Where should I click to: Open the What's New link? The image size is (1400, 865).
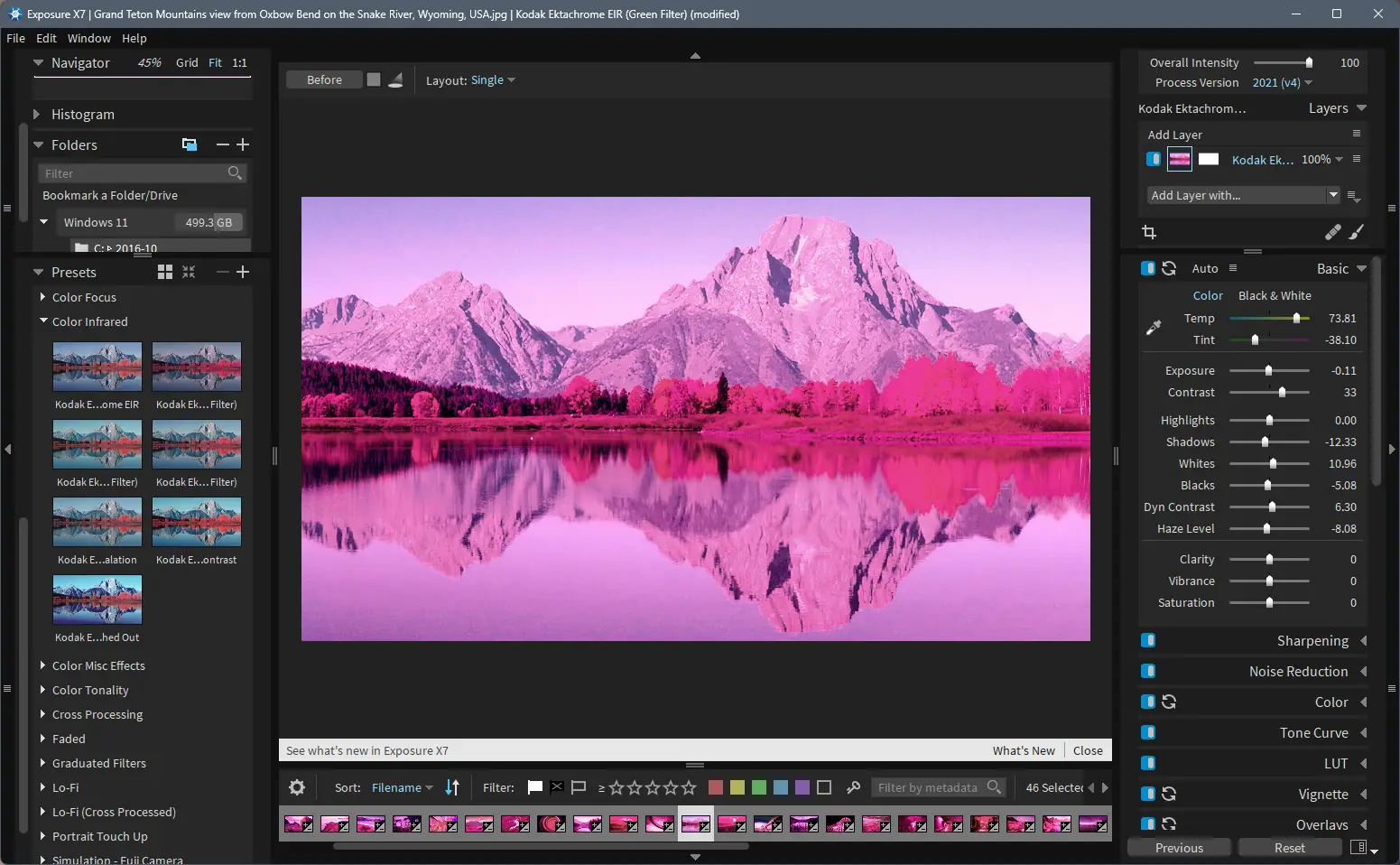1024,750
